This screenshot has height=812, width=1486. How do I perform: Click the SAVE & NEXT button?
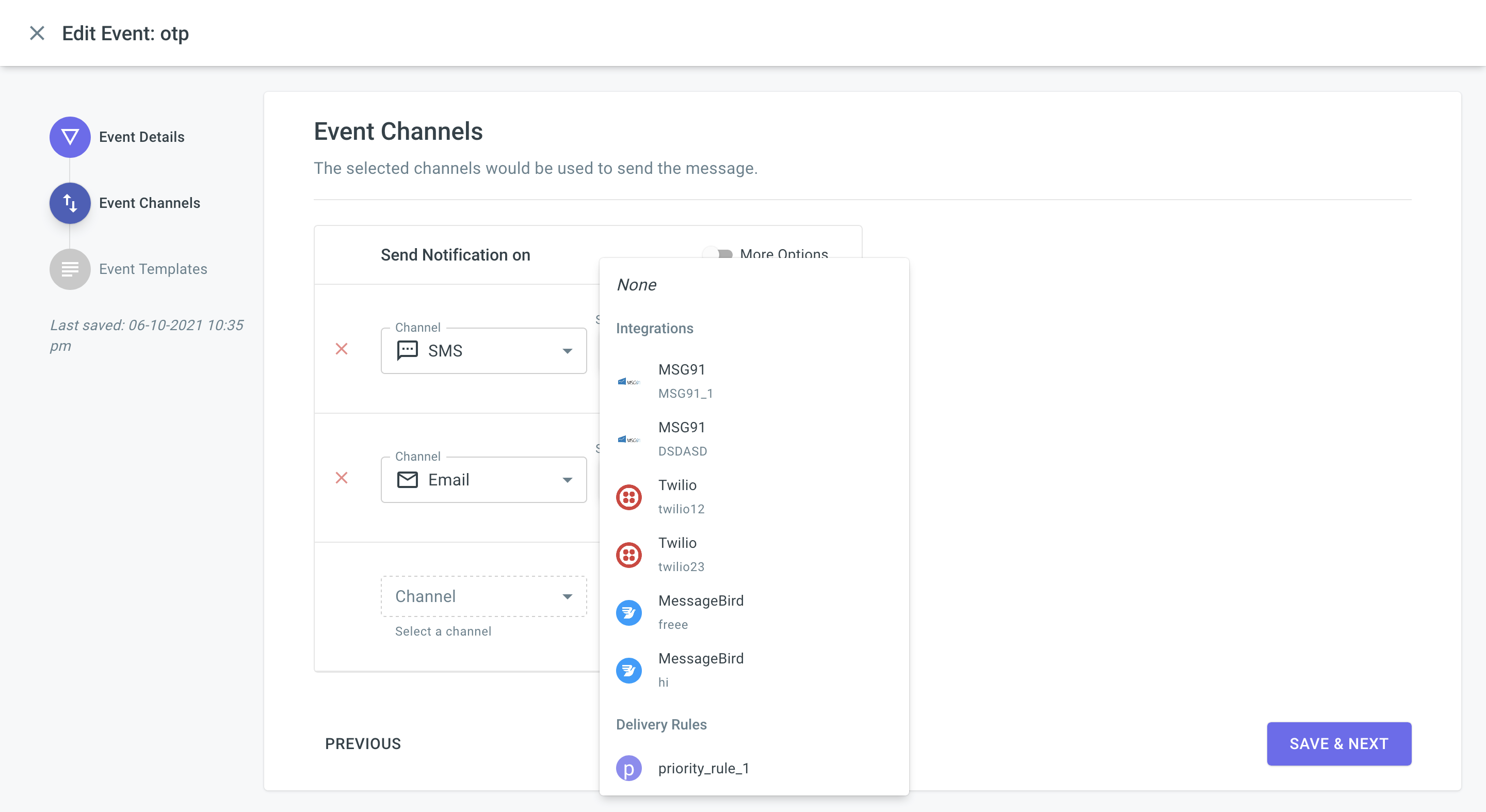(1338, 744)
